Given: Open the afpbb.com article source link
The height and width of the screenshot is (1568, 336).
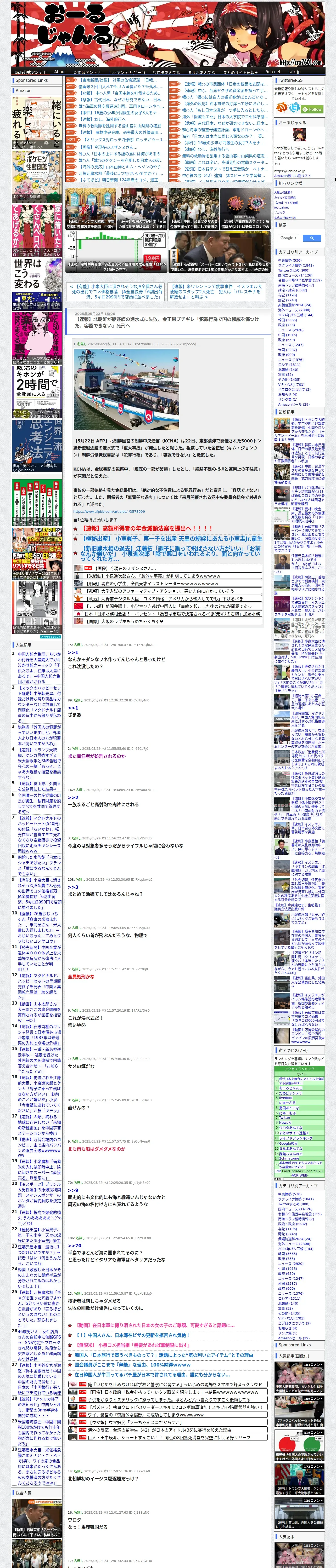Looking at the screenshot, I should (109, 511).
